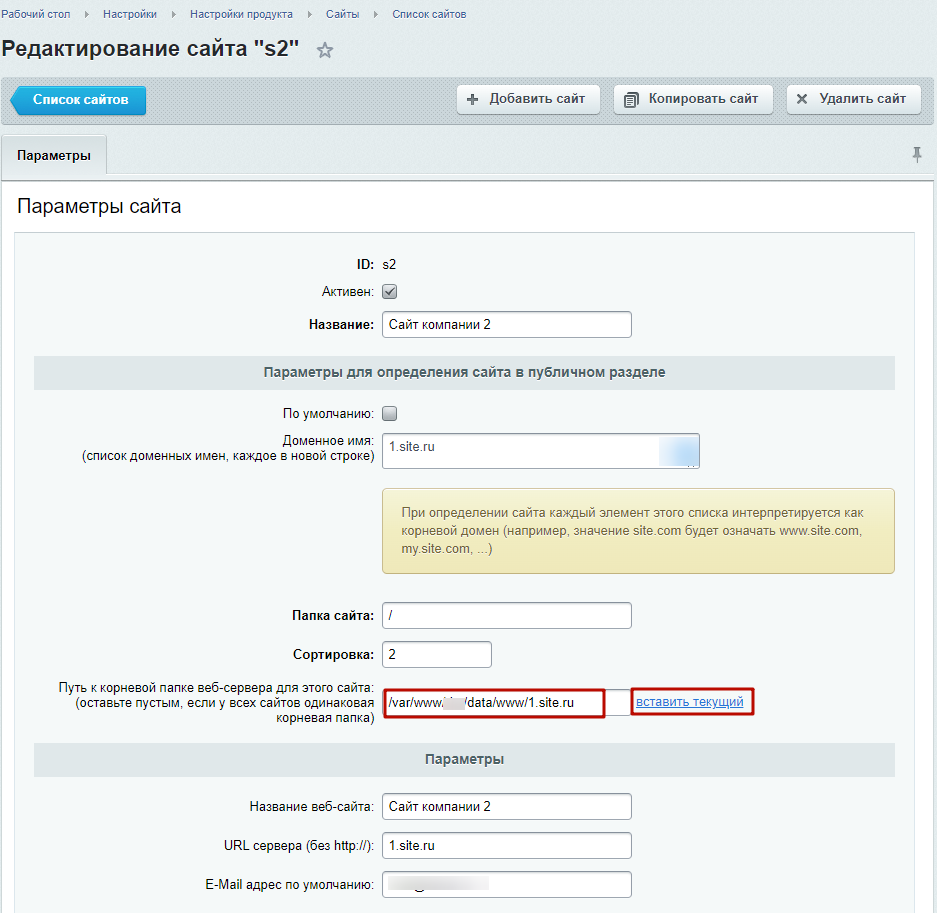Return via Список сайтов button
Image resolution: width=937 pixels, height=913 pixels.
click(80, 100)
